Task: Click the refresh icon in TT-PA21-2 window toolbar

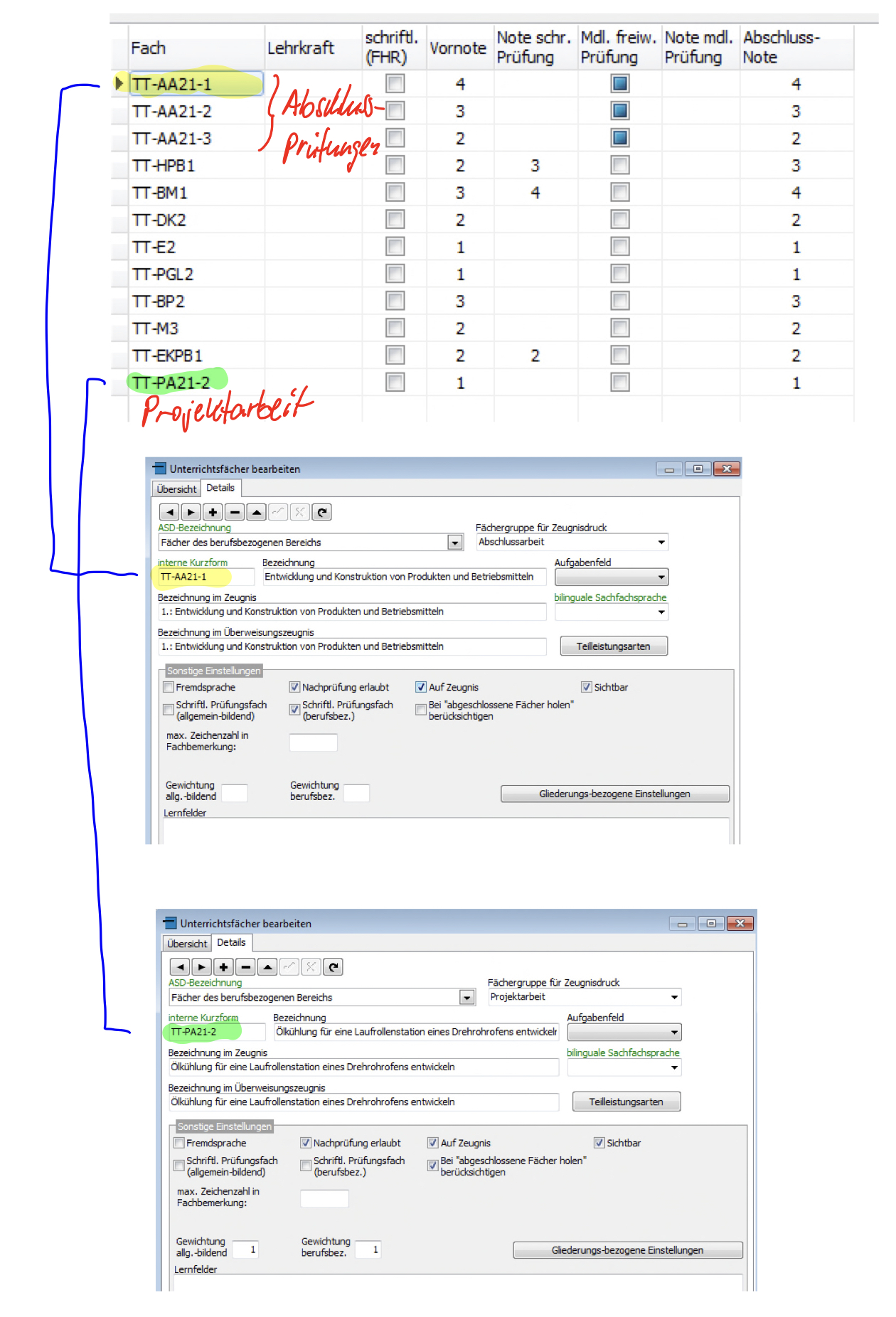Action: click(x=334, y=967)
